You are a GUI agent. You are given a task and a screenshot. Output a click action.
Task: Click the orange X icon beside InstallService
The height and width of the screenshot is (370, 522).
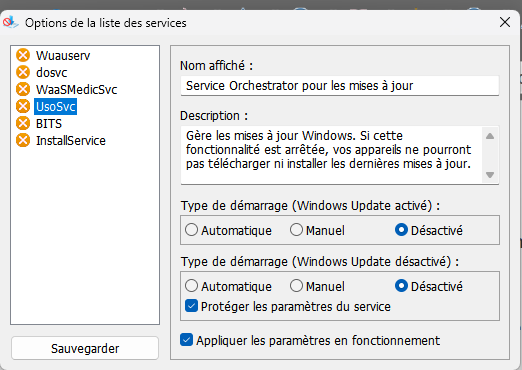[x=23, y=140]
